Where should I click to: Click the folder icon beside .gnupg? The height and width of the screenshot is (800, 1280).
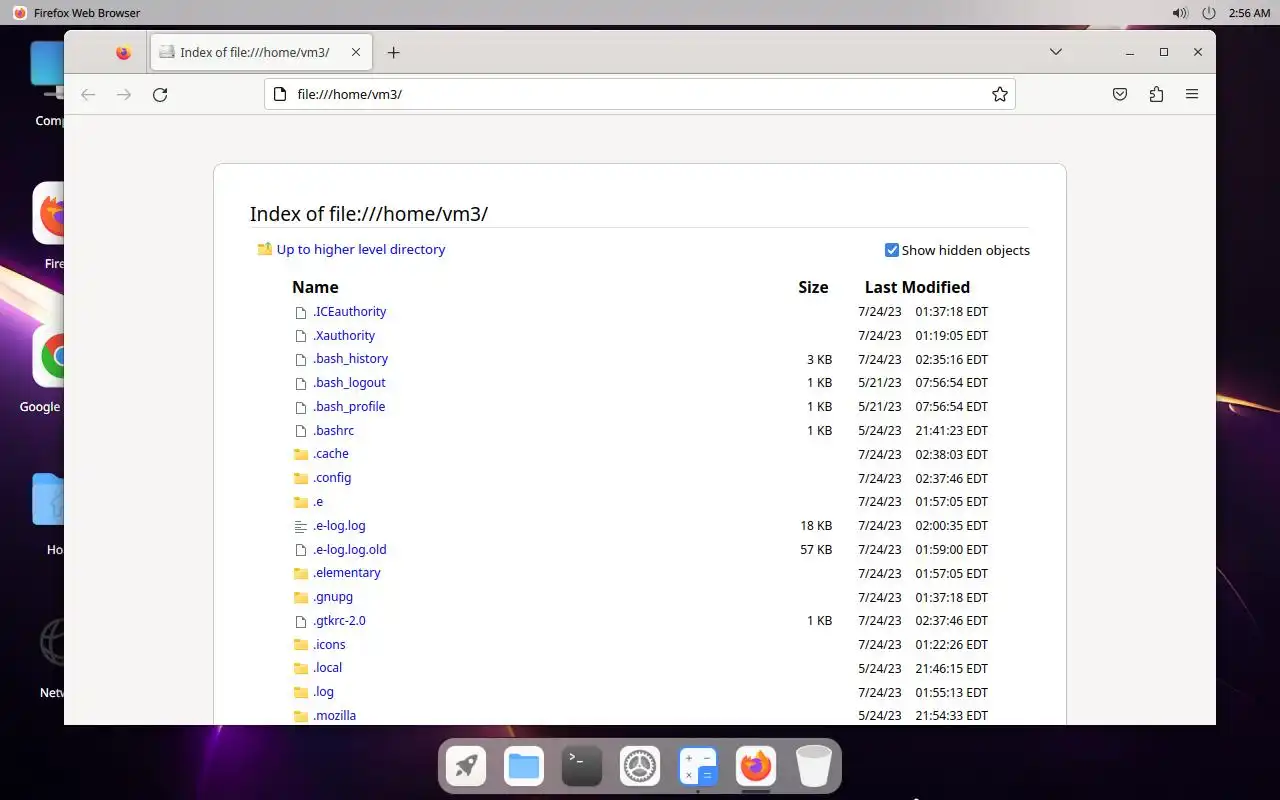(x=301, y=597)
